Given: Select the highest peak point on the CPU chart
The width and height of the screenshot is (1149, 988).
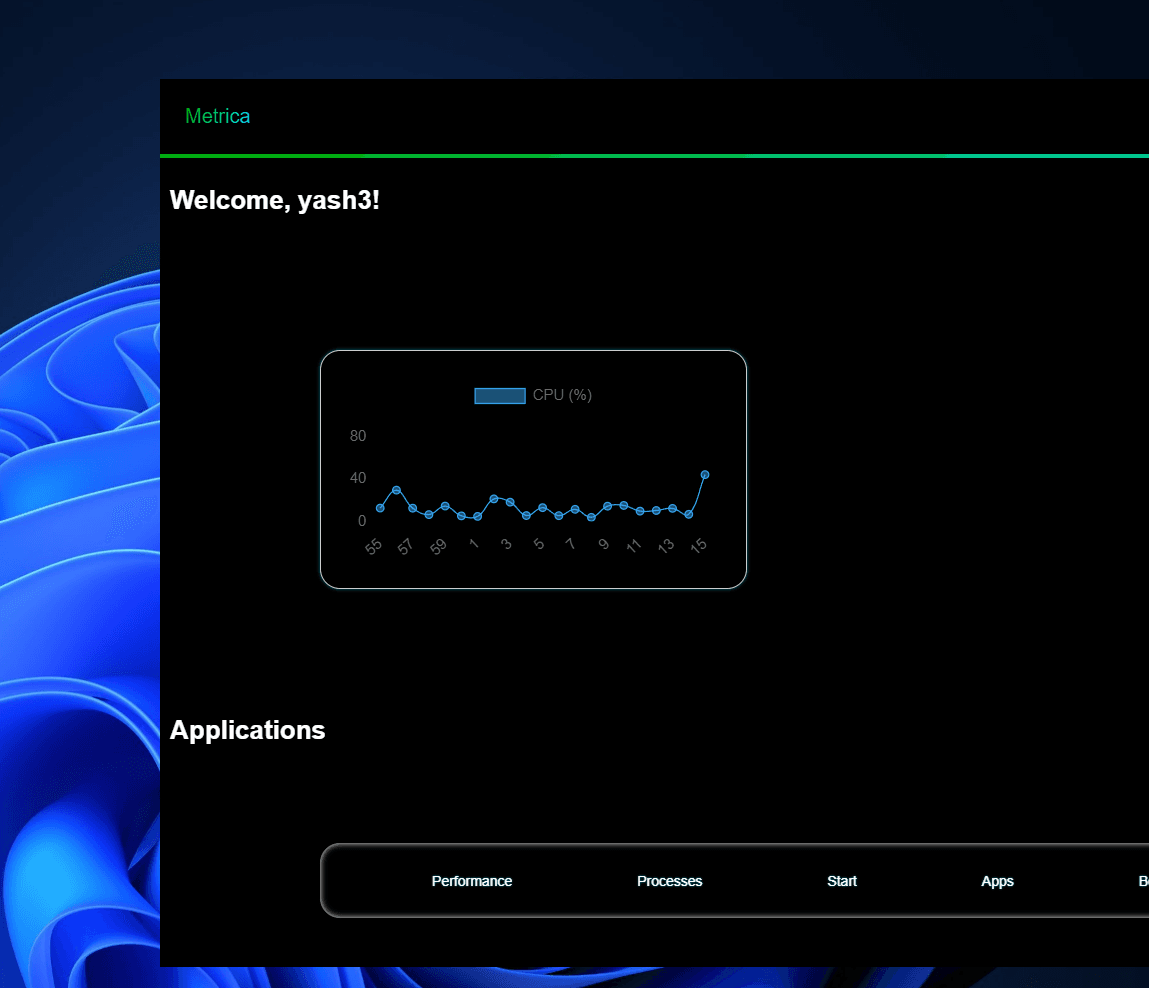Looking at the screenshot, I should click(x=704, y=475).
